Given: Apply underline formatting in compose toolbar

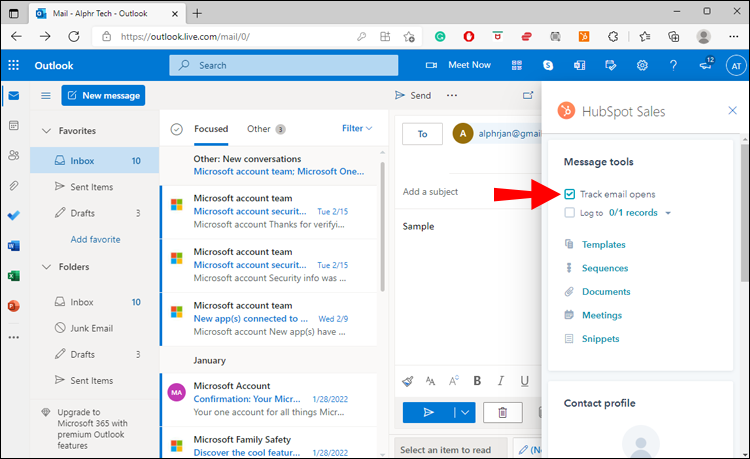Looking at the screenshot, I should tap(525, 381).
